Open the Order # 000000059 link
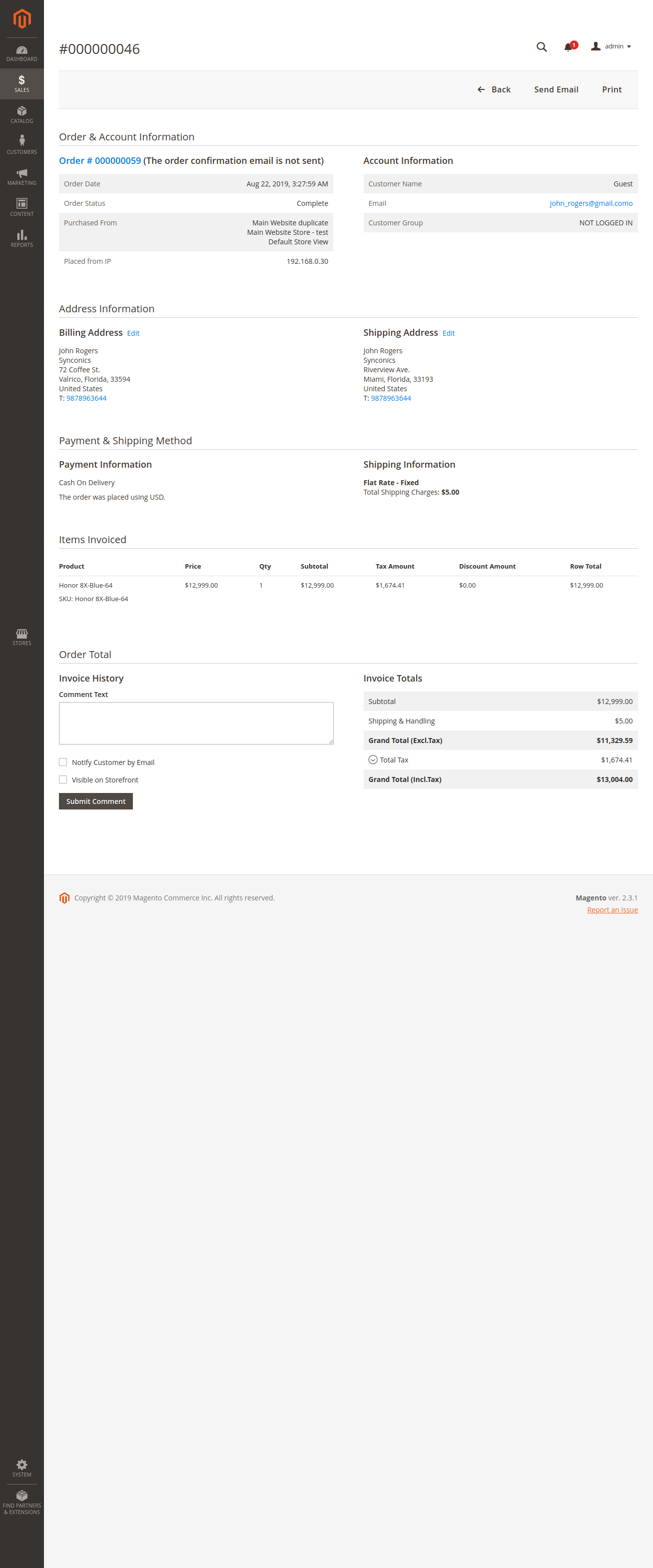 (x=100, y=161)
